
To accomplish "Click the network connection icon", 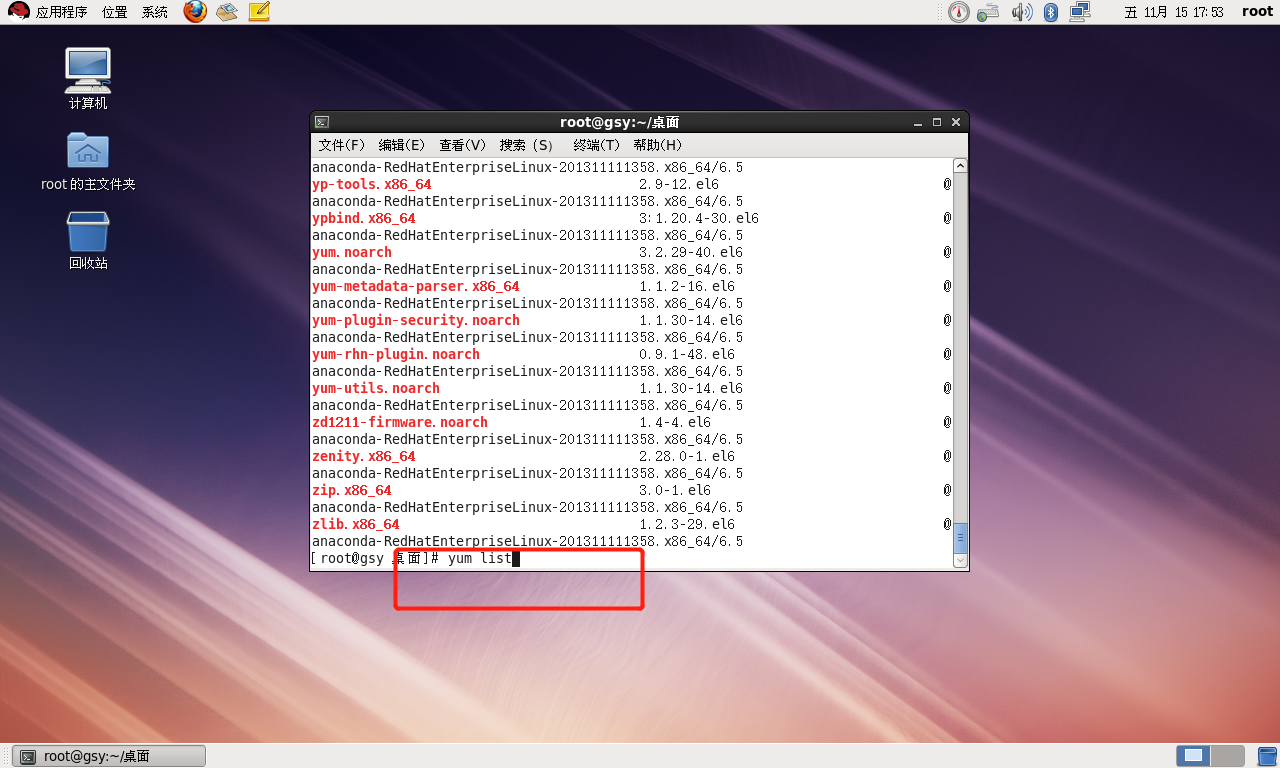I will pyautogui.click(x=1080, y=12).
